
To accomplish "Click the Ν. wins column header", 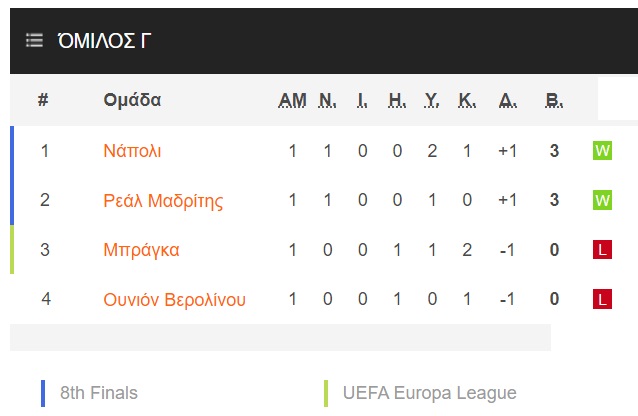I will click(x=328, y=100).
